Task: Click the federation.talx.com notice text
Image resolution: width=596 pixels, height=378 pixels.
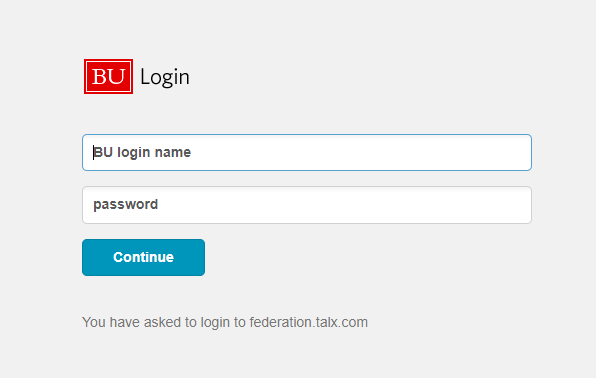Action: pyautogui.click(x=225, y=322)
